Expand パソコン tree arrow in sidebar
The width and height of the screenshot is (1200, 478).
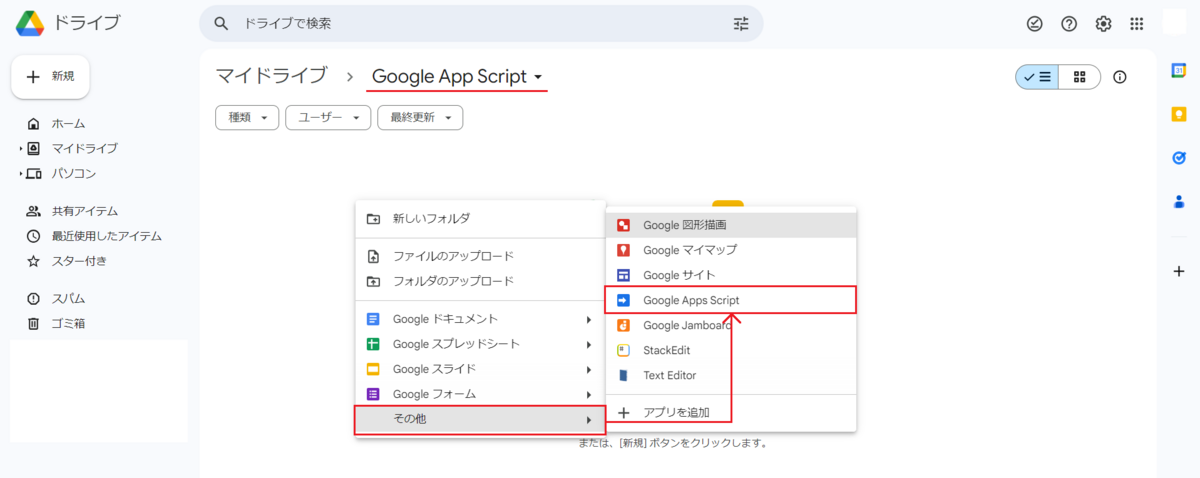pos(20,174)
